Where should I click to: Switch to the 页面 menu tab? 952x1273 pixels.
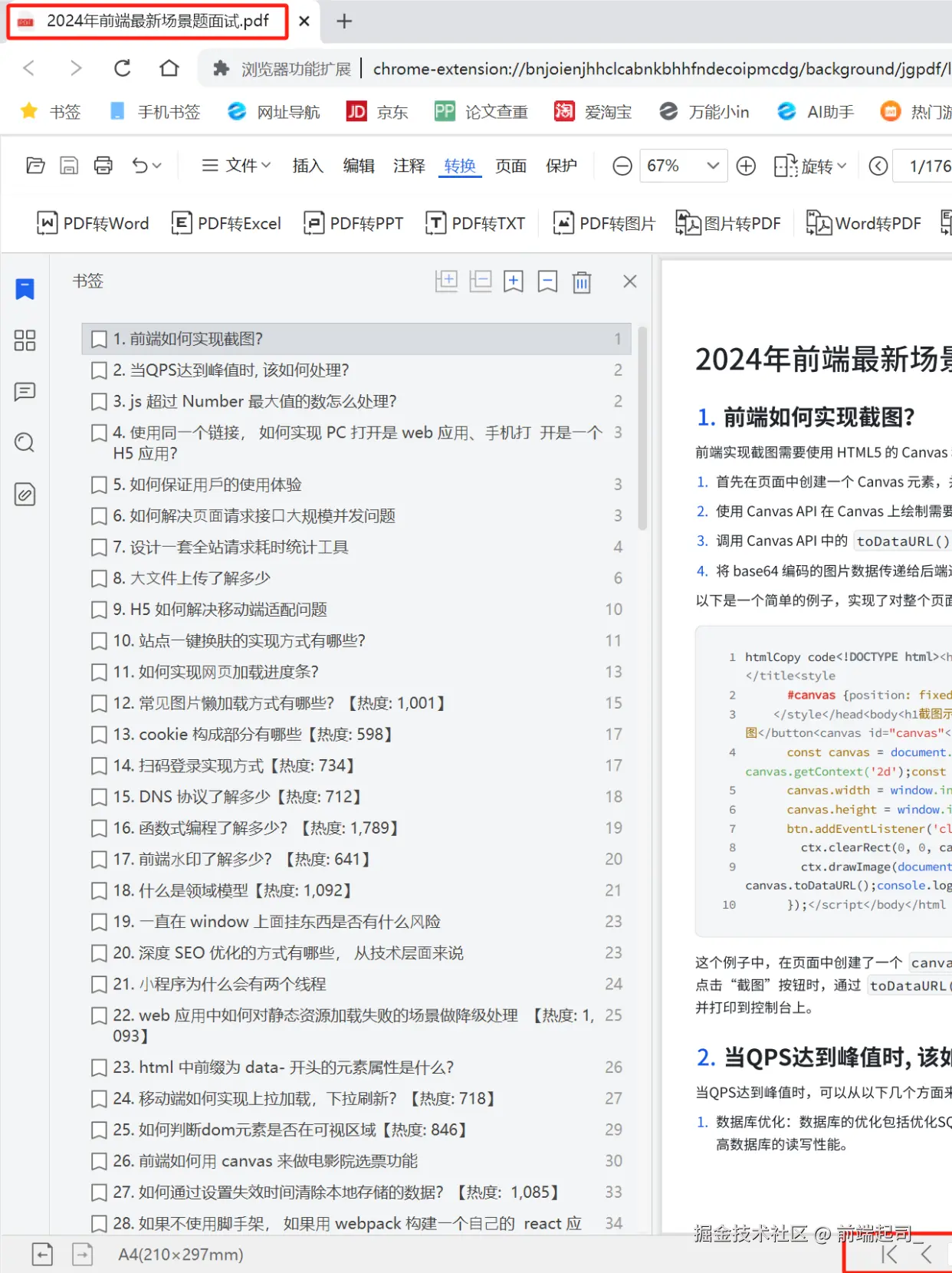pos(510,166)
